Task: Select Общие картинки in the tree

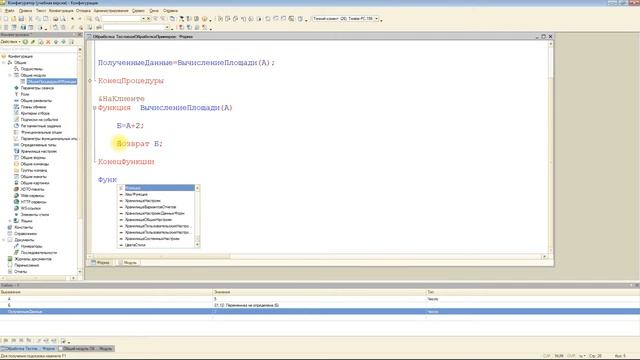Action: tap(35, 183)
